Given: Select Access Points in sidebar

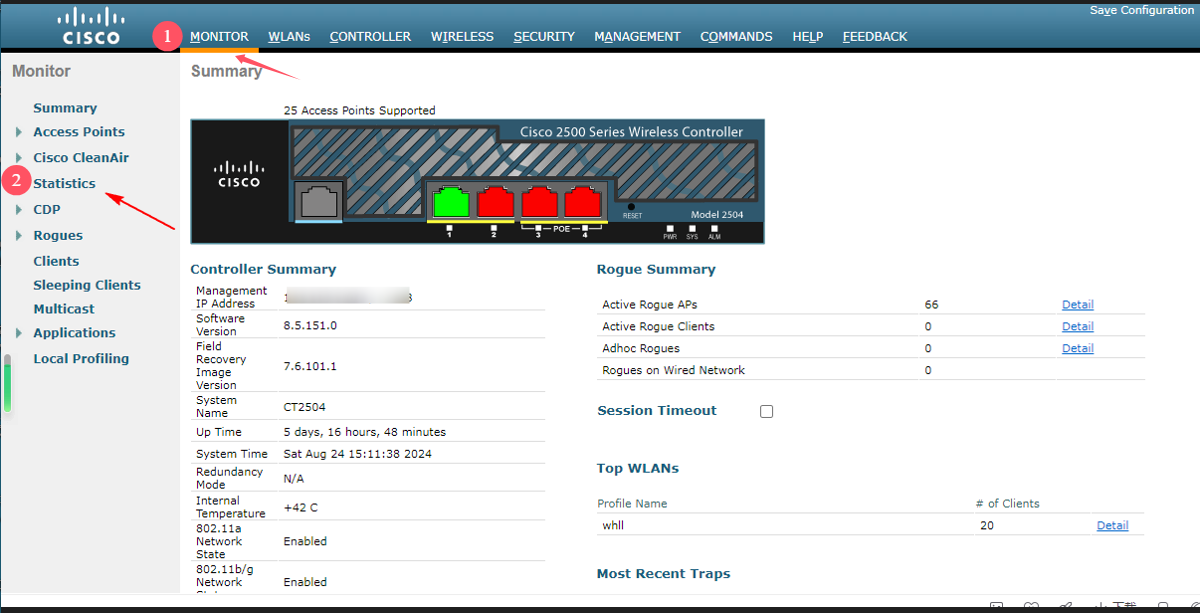Looking at the screenshot, I should tap(79, 132).
